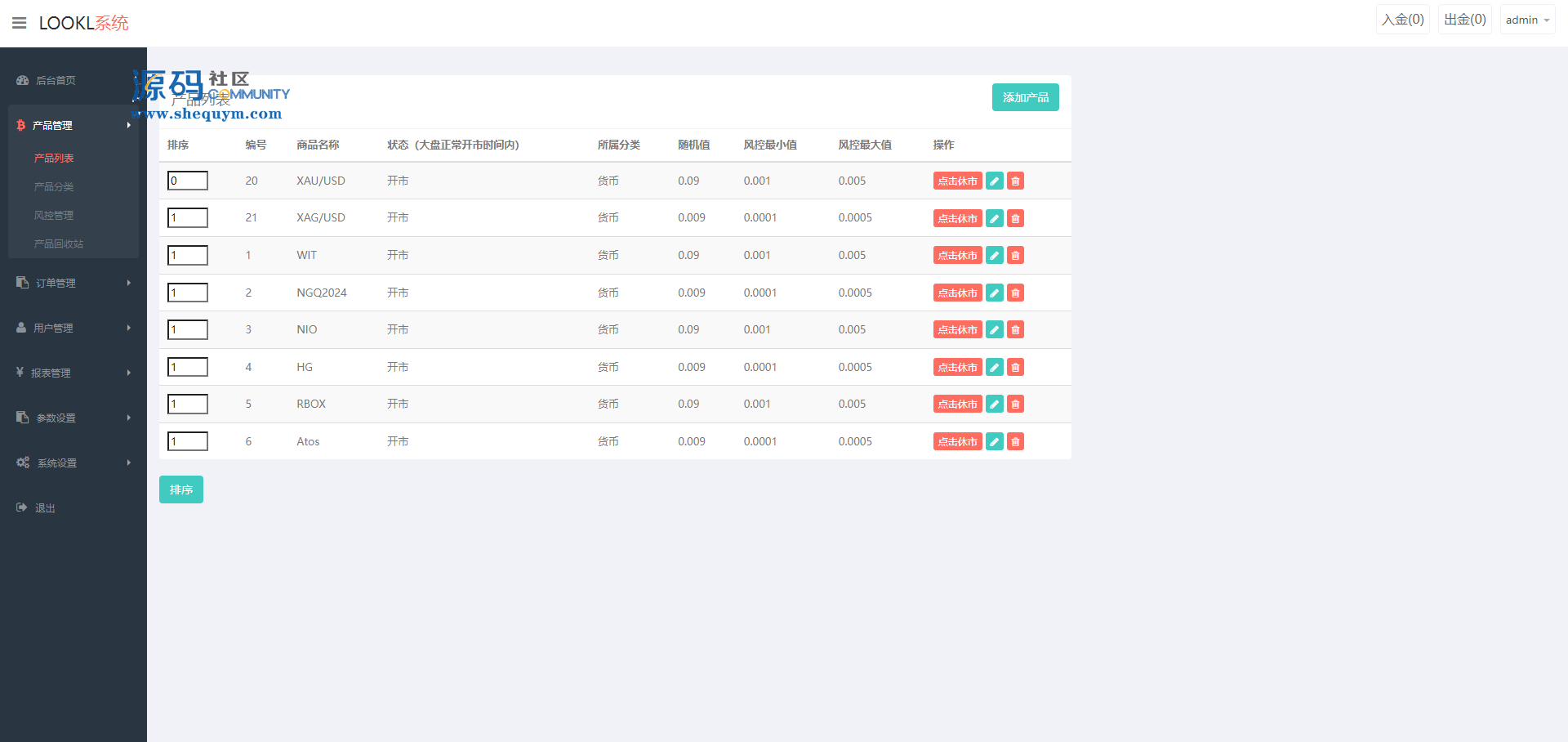Screen dimensions: 1568x742
Task: Edit the NIO product with pencil icon
Action: tap(994, 330)
